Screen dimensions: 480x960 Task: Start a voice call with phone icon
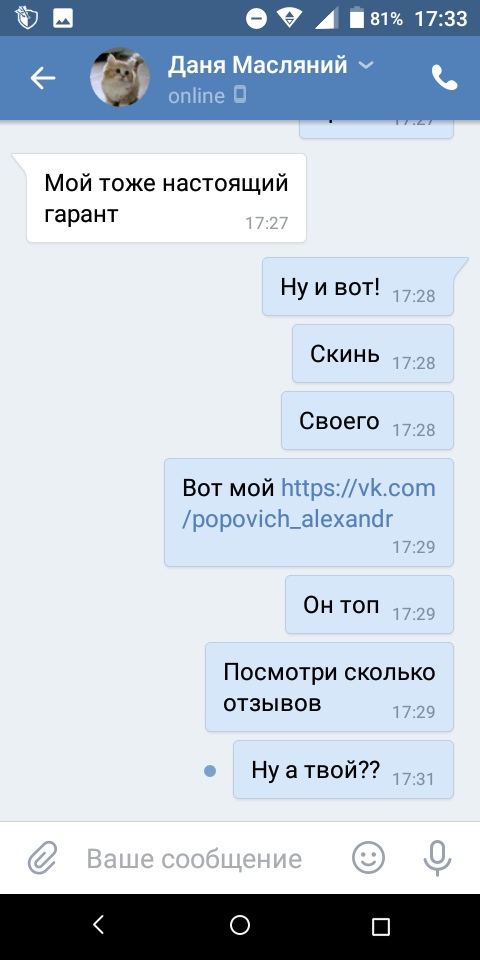coord(444,78)
